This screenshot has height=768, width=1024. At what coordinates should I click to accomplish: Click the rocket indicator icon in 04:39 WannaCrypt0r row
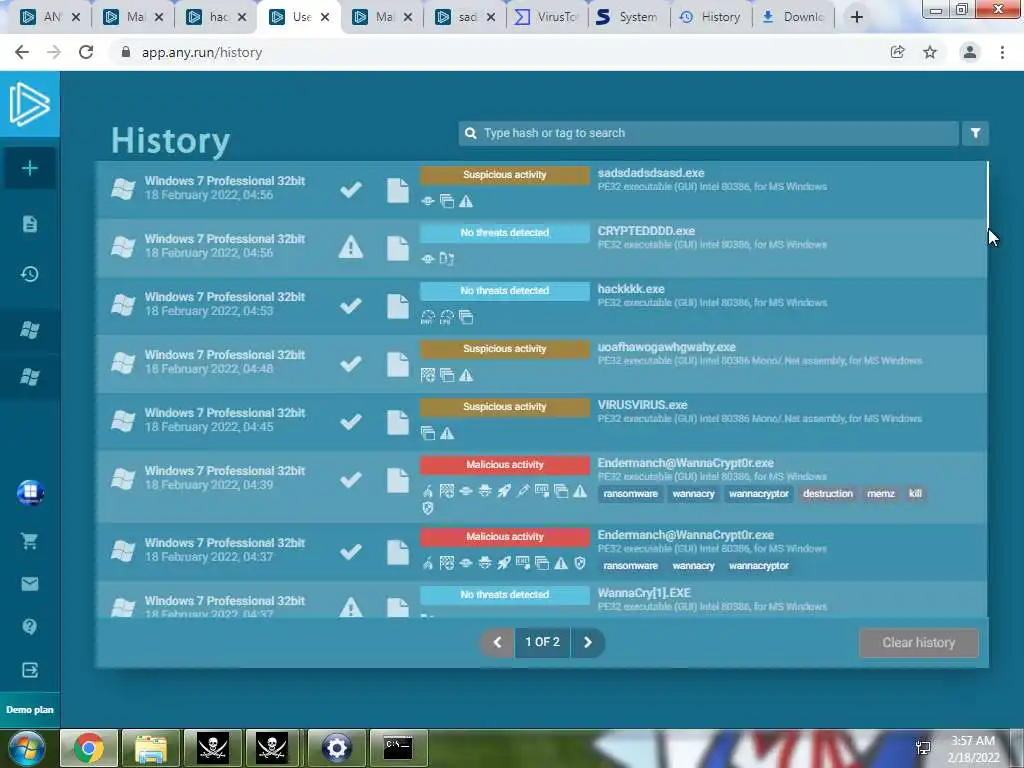[504, 491]
